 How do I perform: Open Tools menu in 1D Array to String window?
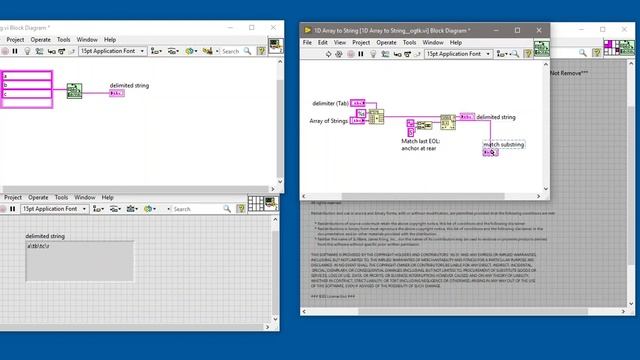(409, 42)
